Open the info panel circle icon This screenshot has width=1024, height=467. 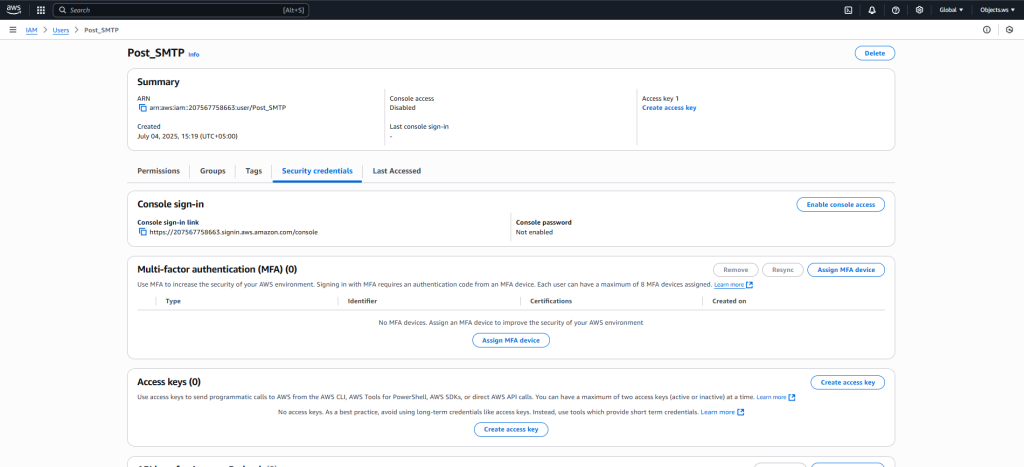point(986,30)
